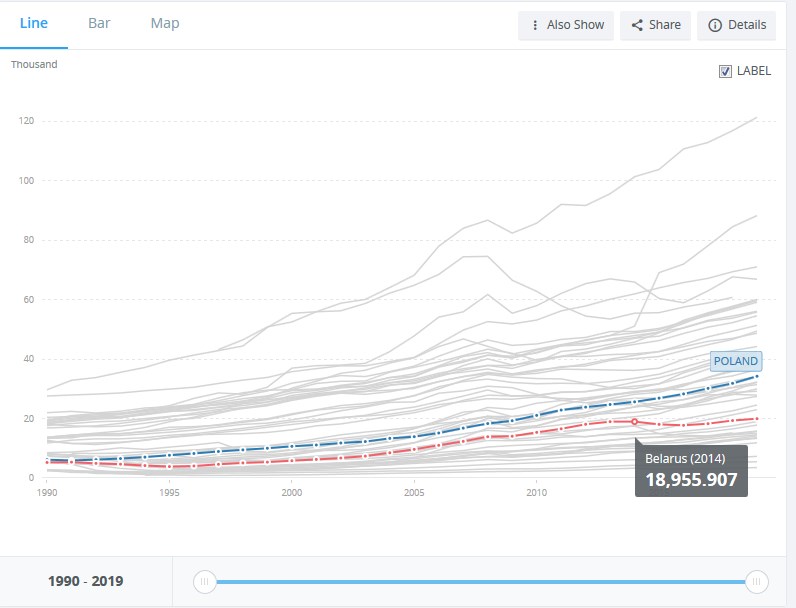The height and width of the screenshot is (608, 796).
Task: Click the 1990 - 2019 range label
Action: click(85, 581)
